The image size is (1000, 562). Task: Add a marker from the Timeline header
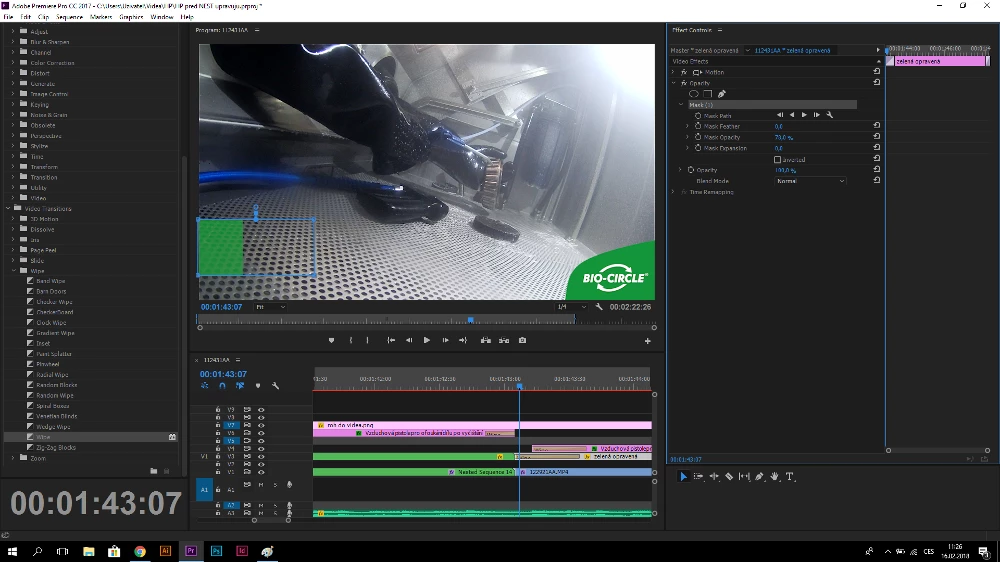258,386
